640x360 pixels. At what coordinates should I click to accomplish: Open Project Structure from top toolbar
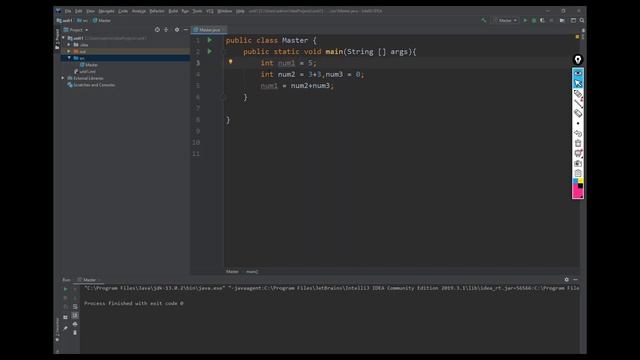562,20
